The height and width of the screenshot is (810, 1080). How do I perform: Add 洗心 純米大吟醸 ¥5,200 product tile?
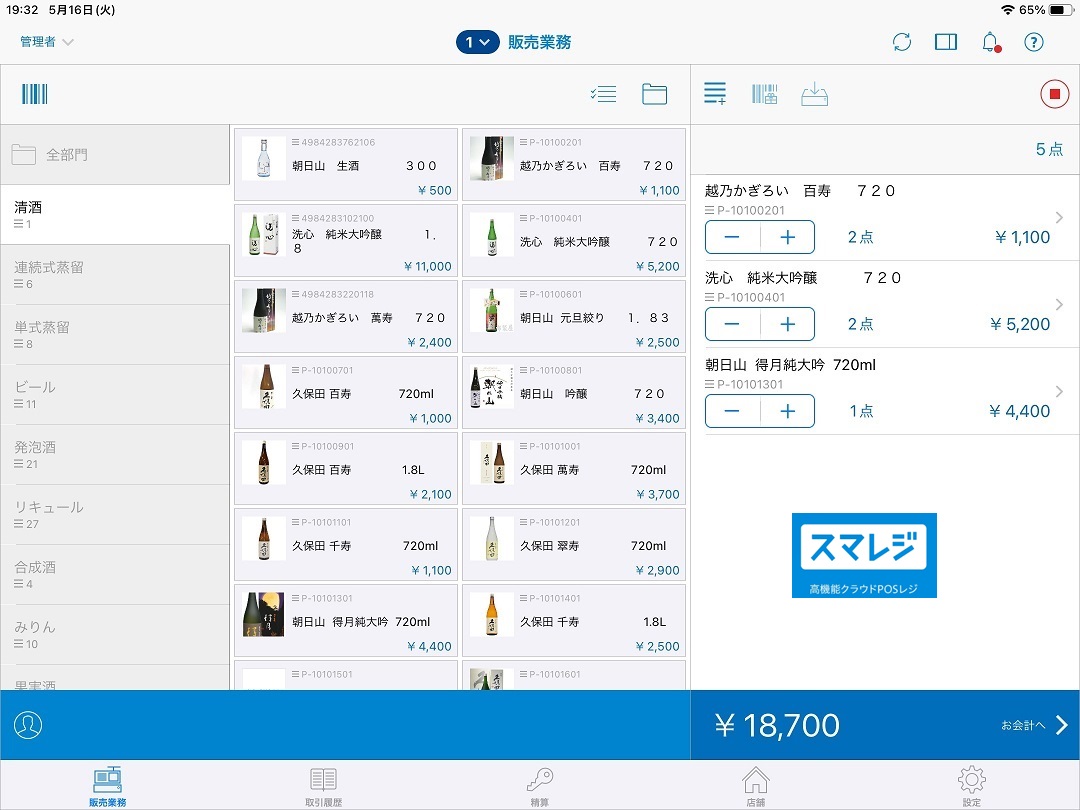[x=574, y=240]
